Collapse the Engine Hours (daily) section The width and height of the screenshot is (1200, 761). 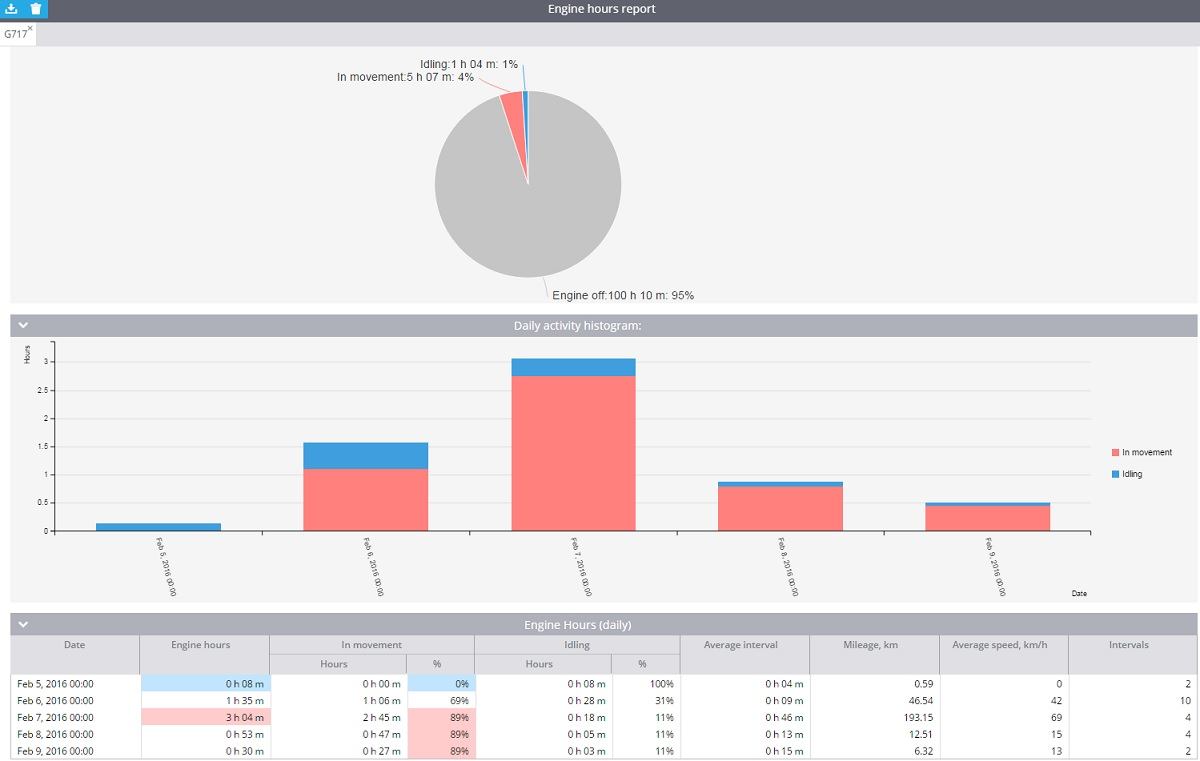pyautogui.click(x=23, y=624)
